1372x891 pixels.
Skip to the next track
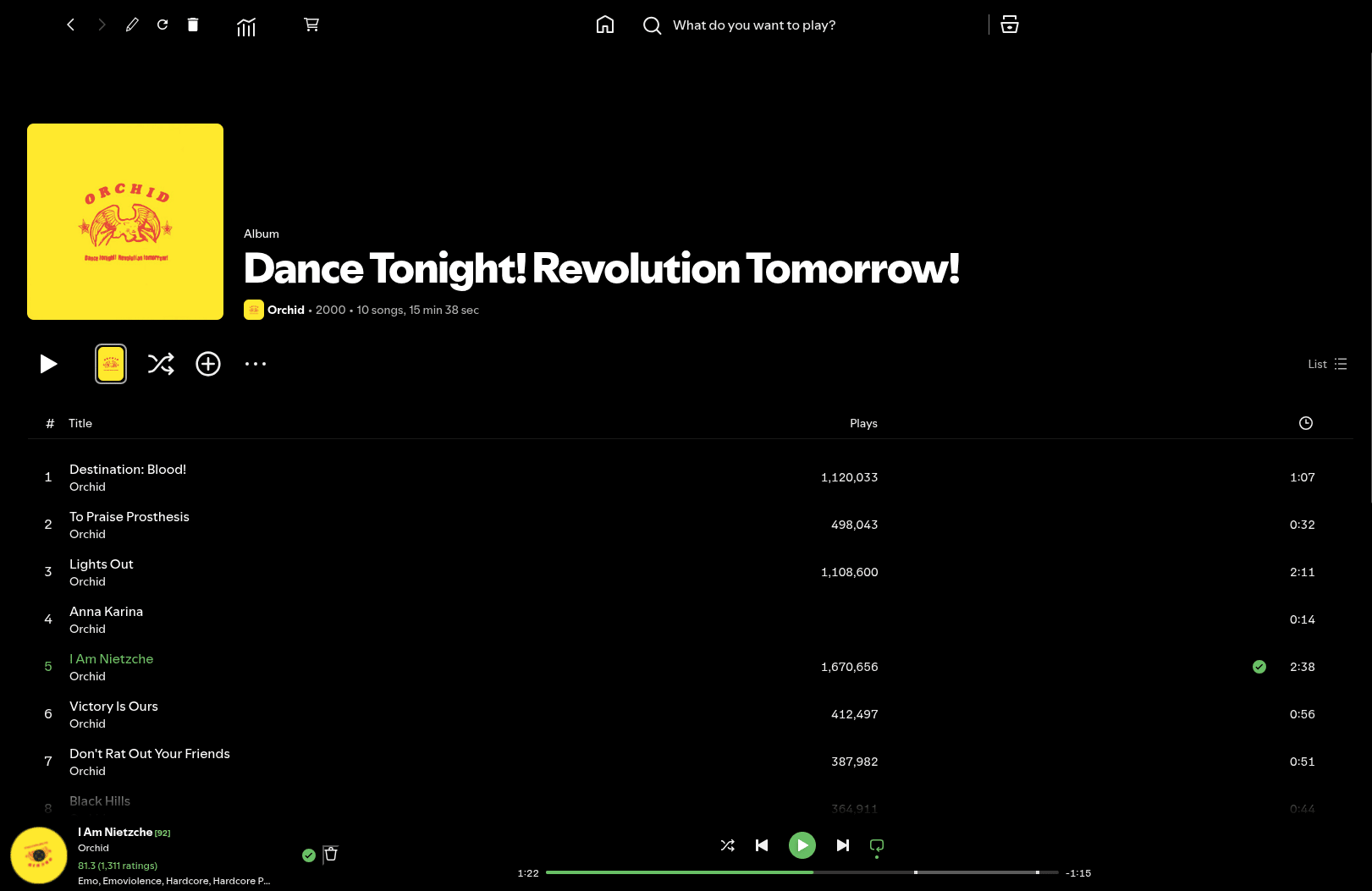coord(843,845)
